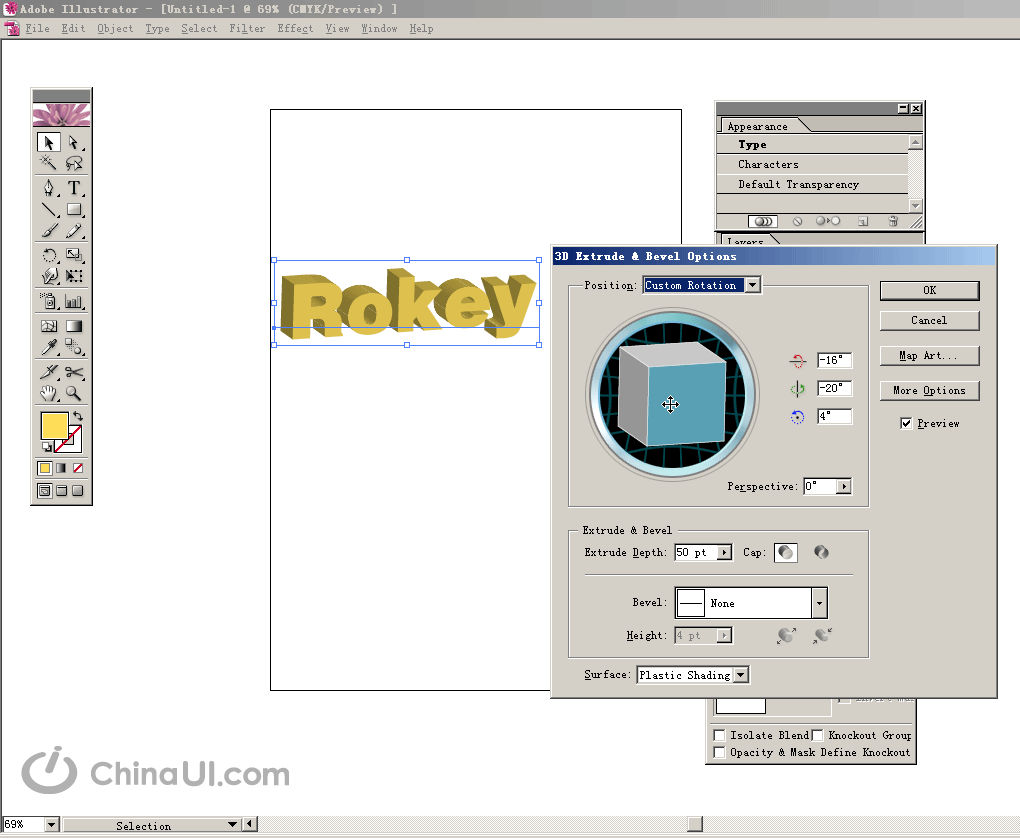Pick the Eyedropper tool
1020x838 pixels.
pyautogui.click(x=49, y=347)
